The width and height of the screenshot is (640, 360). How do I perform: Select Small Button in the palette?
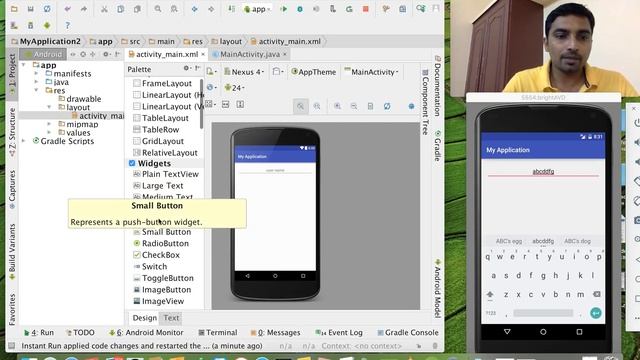pos(162,232)
